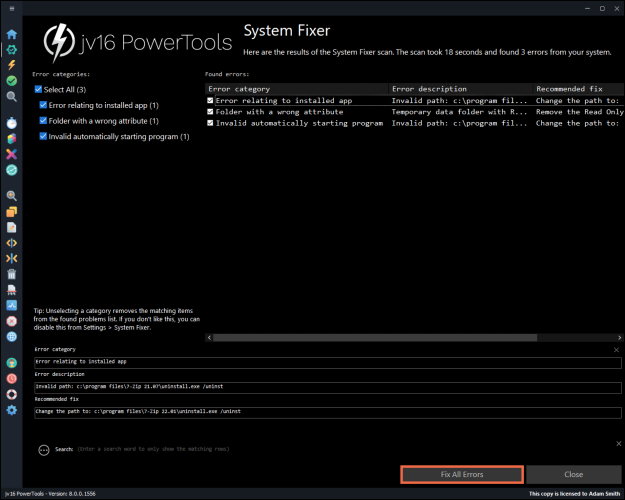Screen dimensions: 625x500
Task: Select the red octagon X icon
Action: (12, 321)
